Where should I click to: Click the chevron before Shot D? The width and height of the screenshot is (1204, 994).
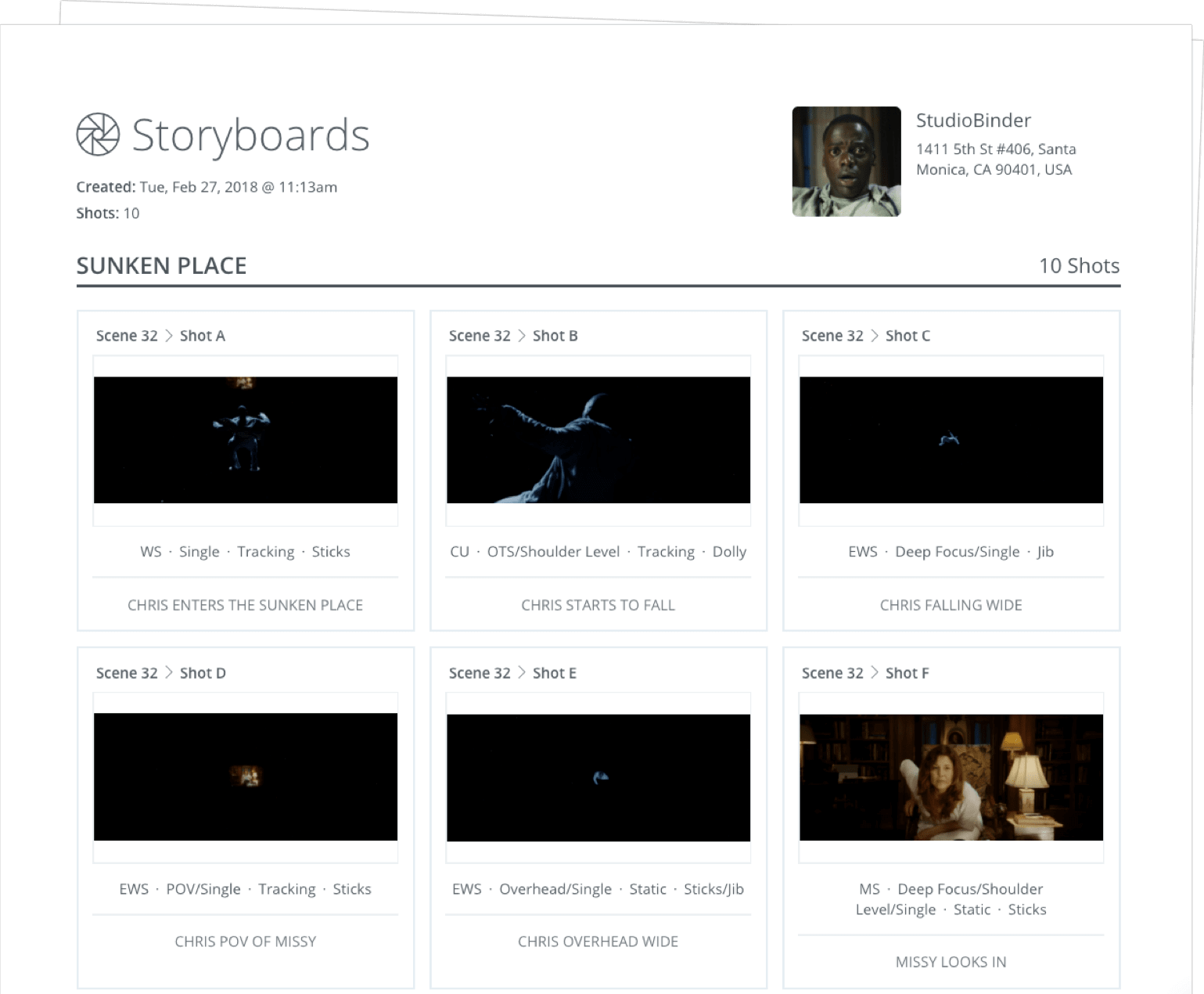(x=168, y=673)
